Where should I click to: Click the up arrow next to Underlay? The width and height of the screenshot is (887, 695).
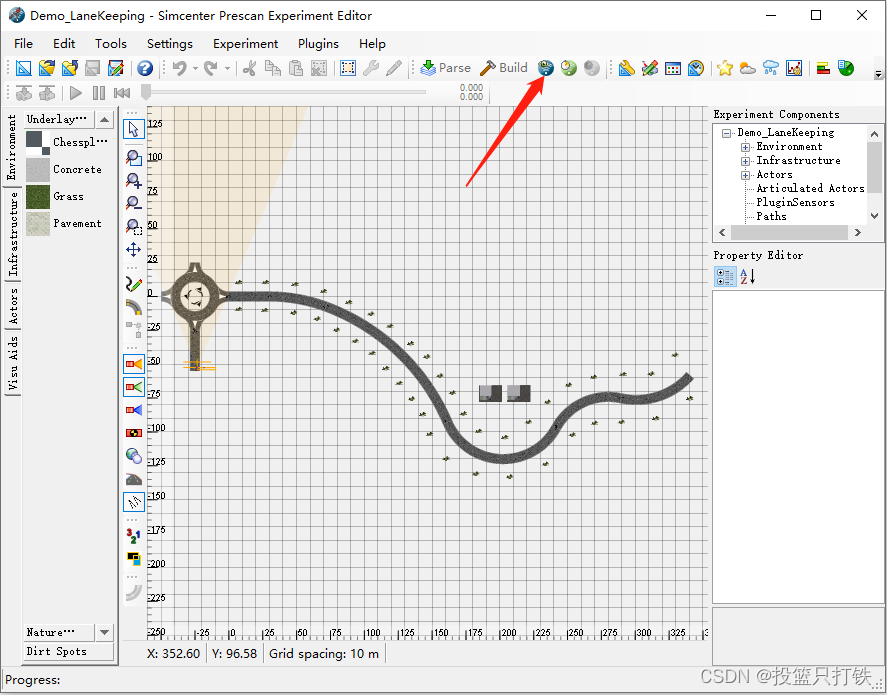coord(104,119)
